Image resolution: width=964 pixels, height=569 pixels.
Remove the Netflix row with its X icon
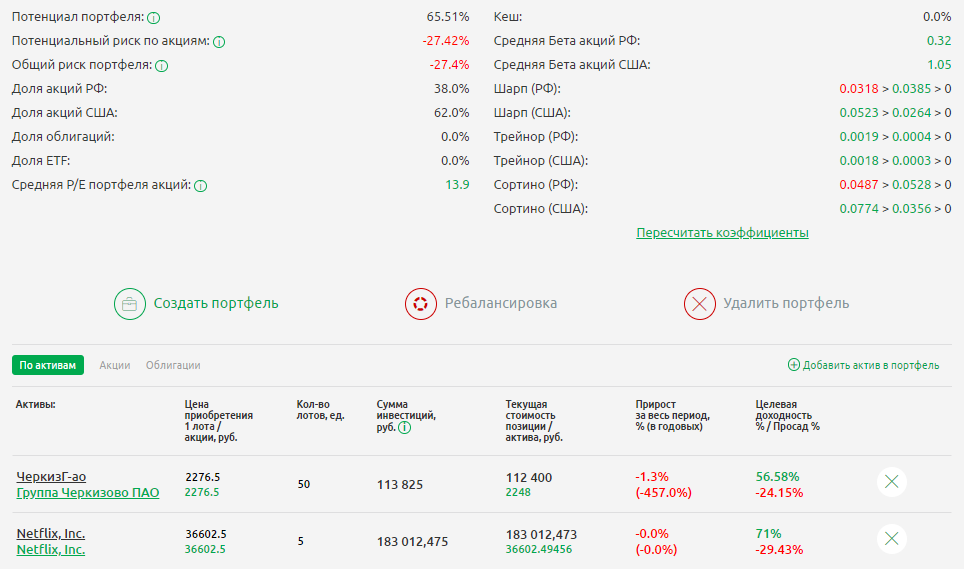pos(892,540)
